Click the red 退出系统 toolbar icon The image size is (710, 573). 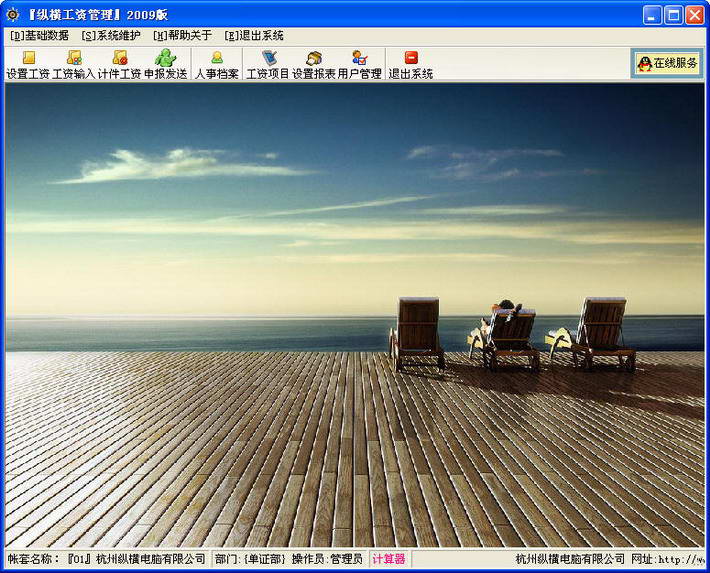[x=411, y=65]
